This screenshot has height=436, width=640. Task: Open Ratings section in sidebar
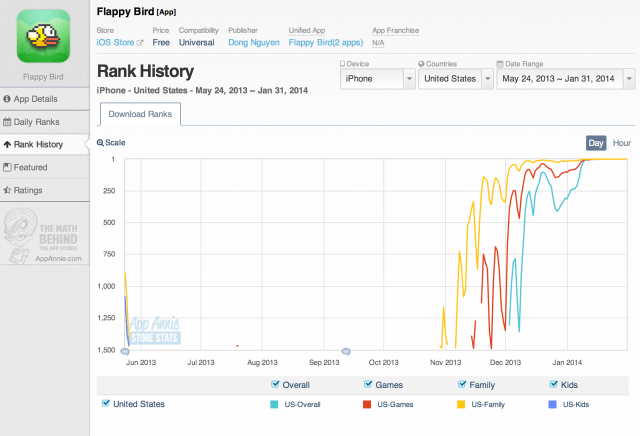coord(44,190)
